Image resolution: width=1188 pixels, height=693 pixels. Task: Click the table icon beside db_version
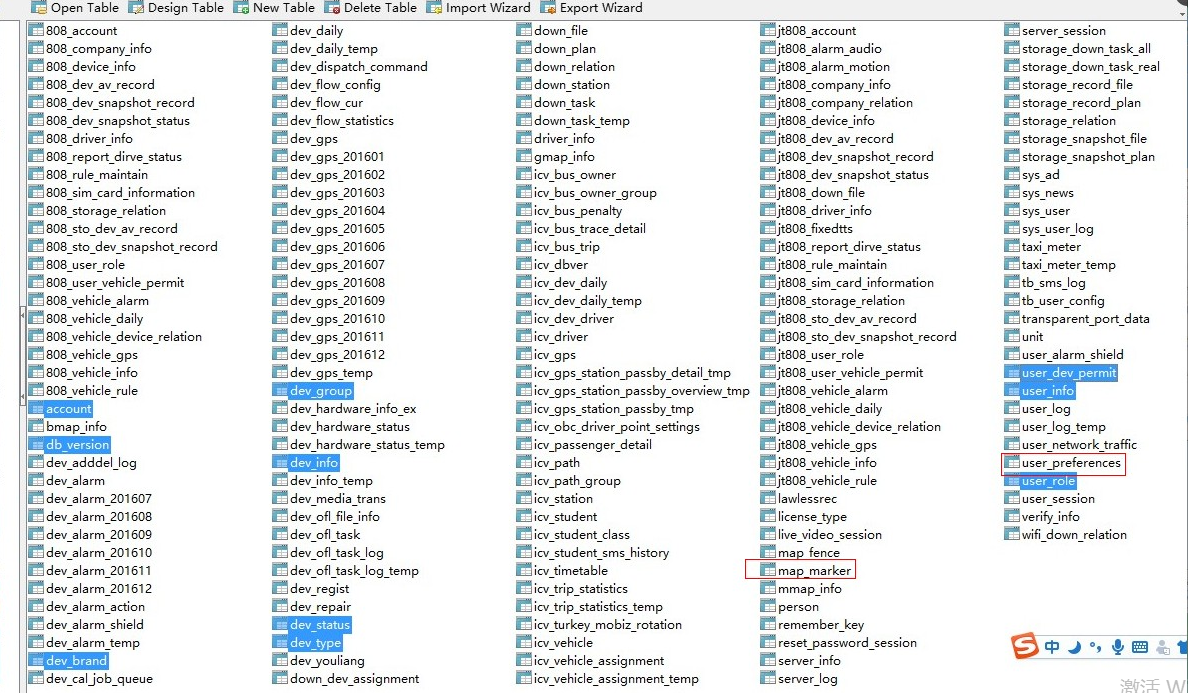pyautogui.click(x=36, y=445)
